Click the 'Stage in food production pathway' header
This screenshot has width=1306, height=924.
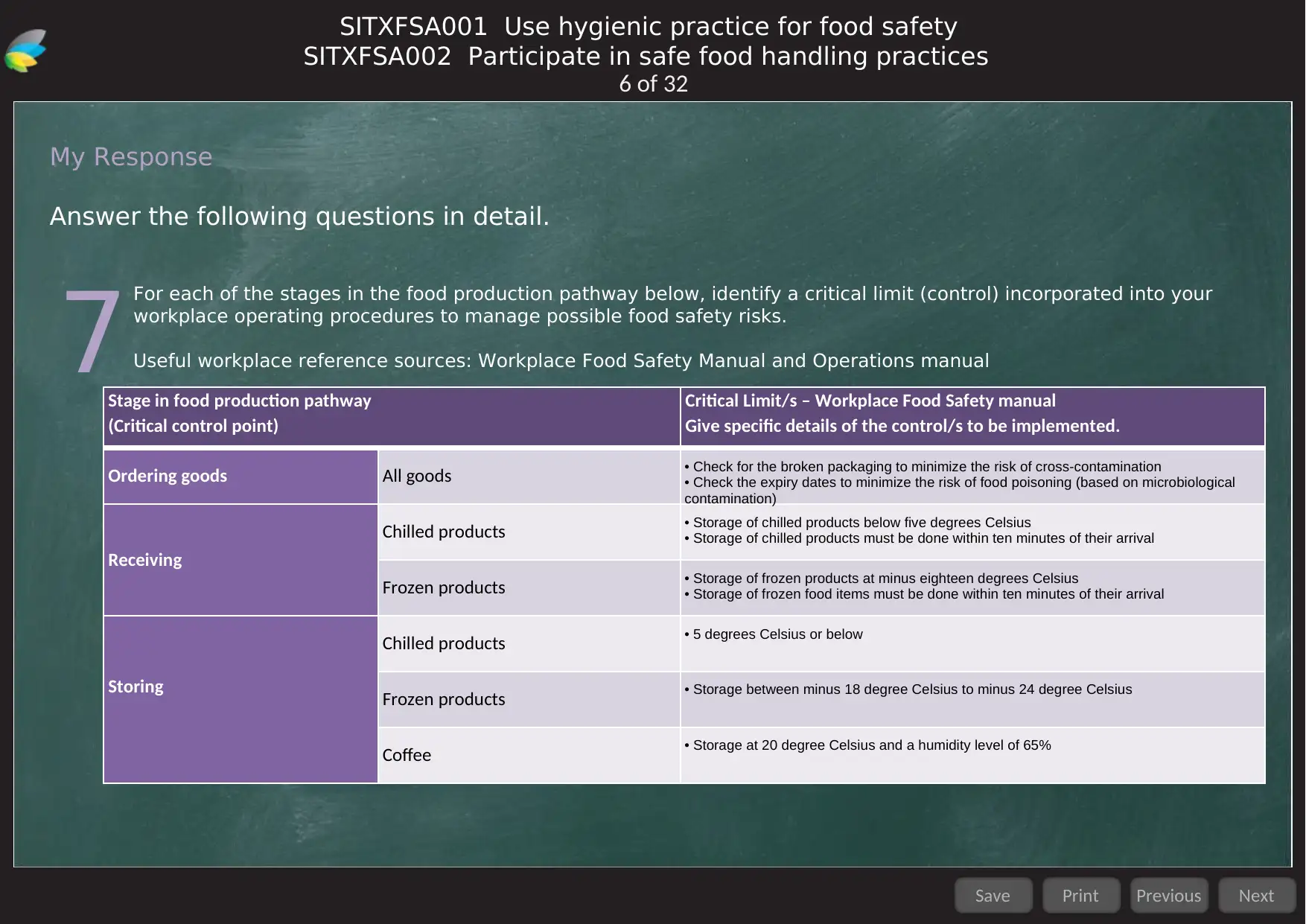(392, 416)
